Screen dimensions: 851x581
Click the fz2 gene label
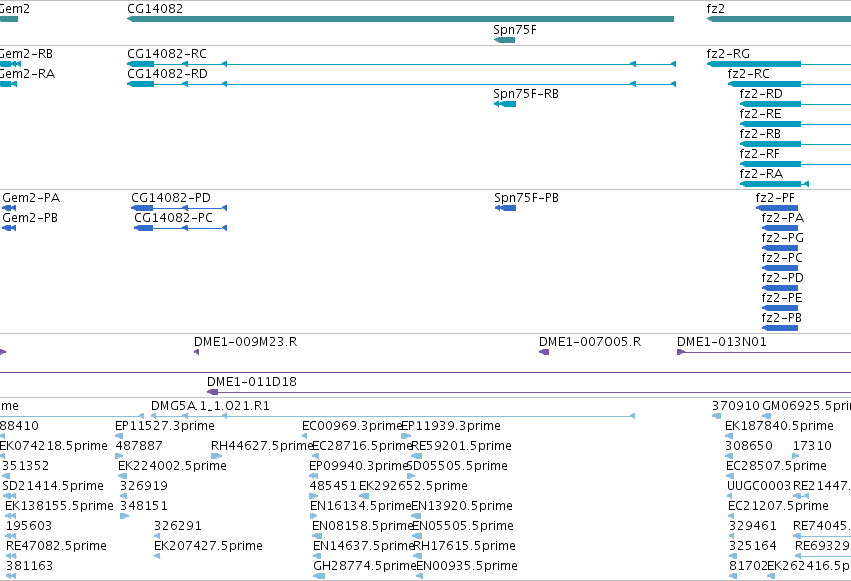[x=715, y=9]
